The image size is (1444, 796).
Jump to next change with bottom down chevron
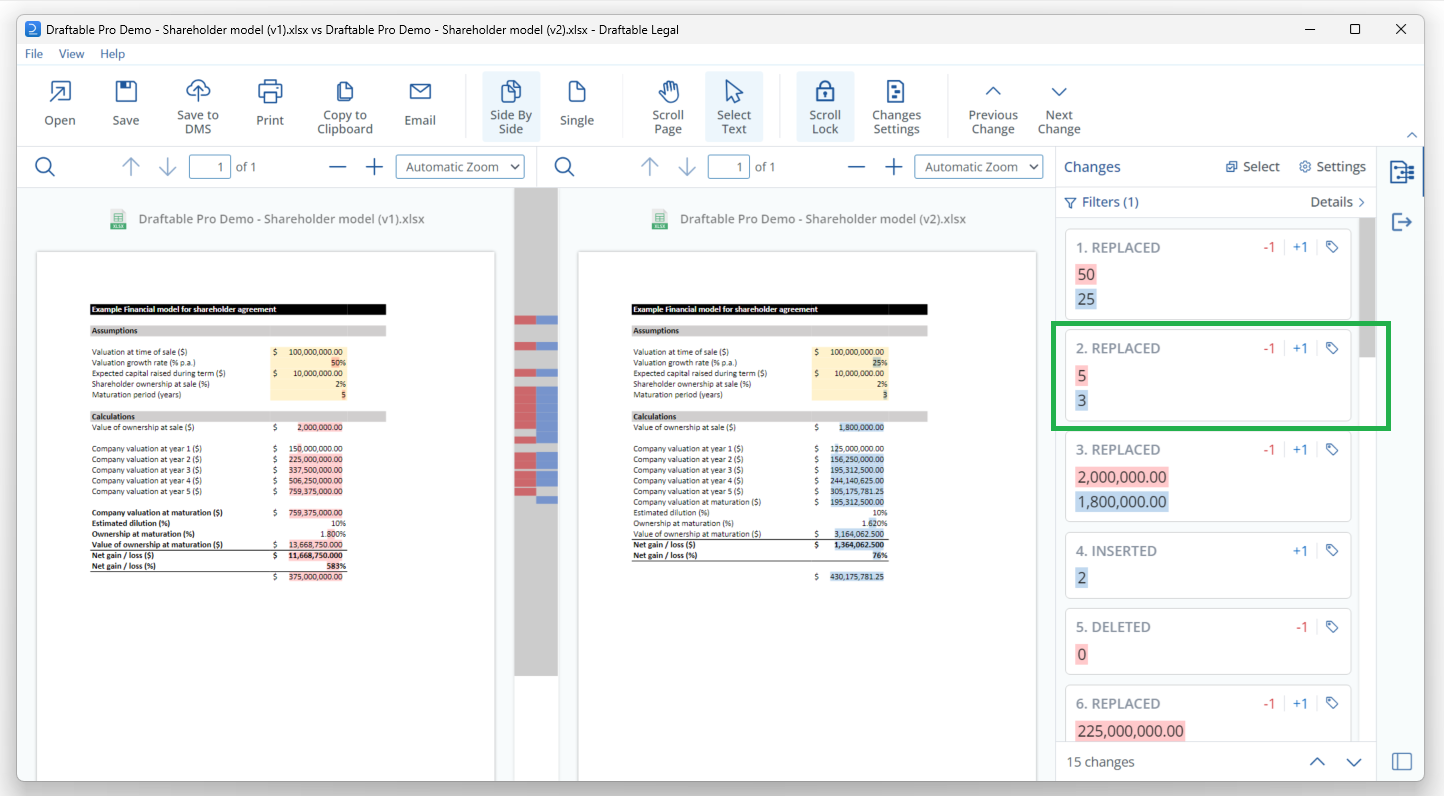point(1354,762)
